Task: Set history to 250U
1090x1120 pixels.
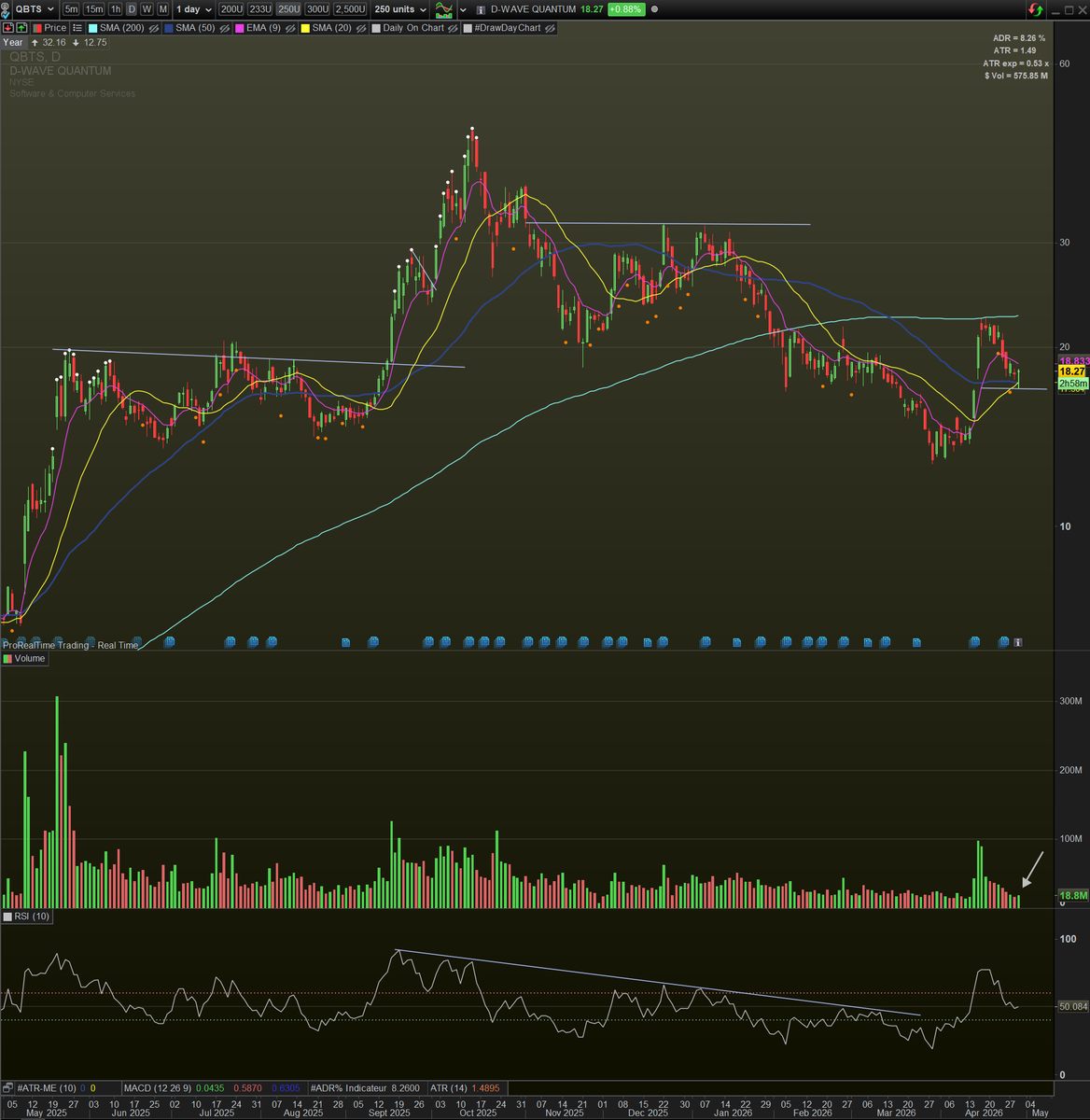Action: [x=289, y=9]
